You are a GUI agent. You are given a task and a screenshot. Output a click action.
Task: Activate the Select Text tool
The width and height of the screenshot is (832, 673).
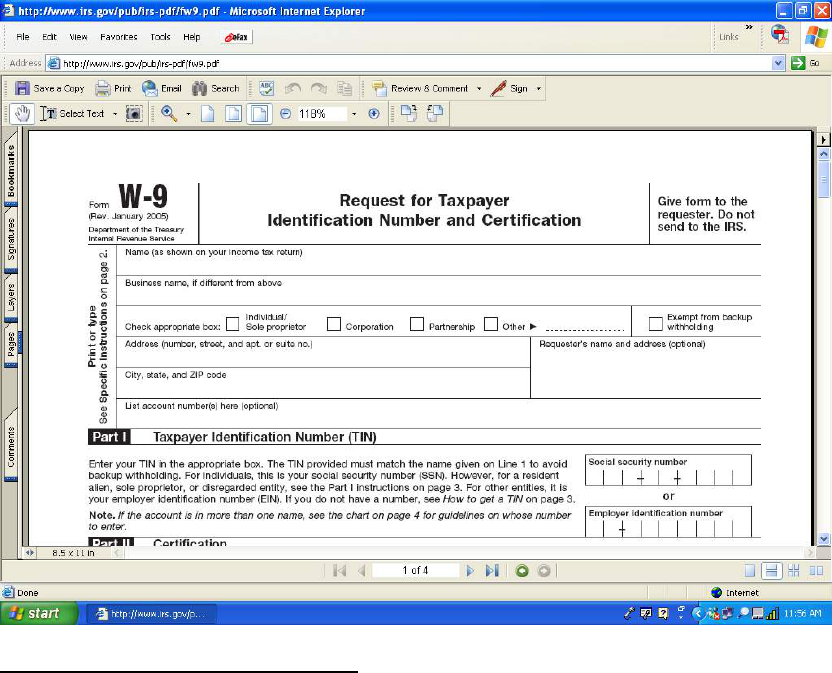[x=72, y=114]
